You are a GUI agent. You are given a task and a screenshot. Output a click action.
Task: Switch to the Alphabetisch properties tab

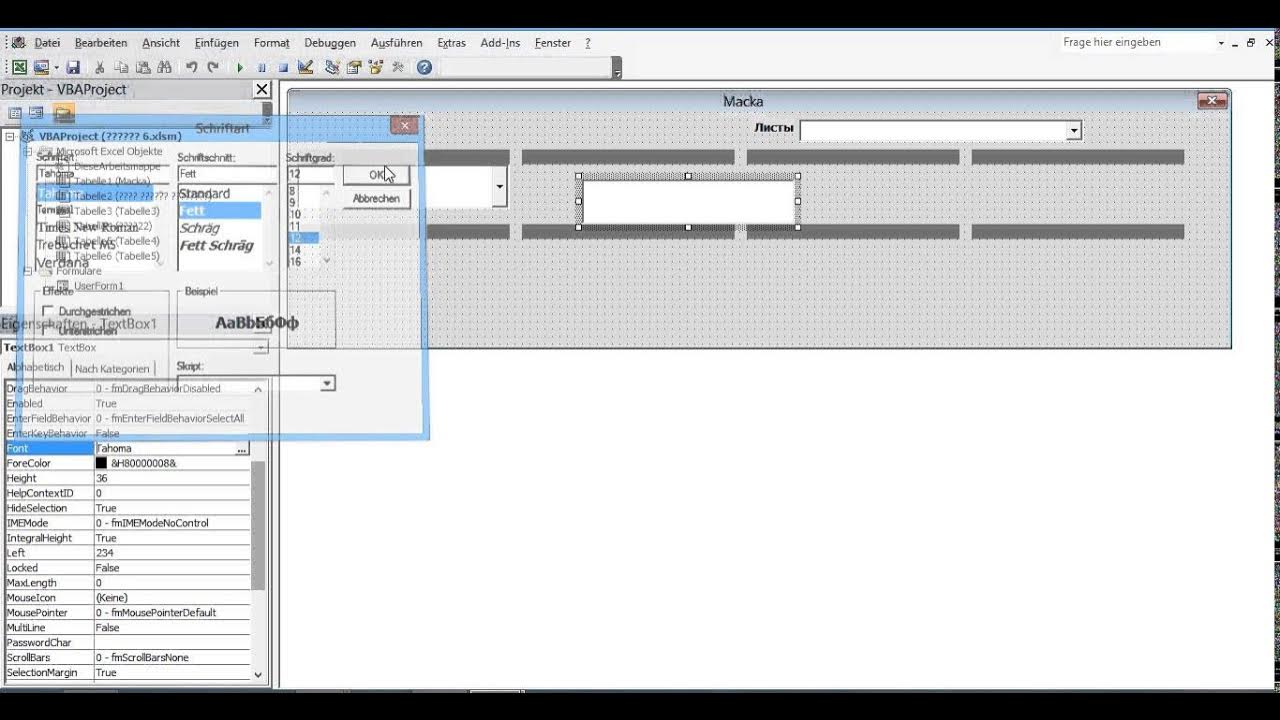(x=34, y=368)
